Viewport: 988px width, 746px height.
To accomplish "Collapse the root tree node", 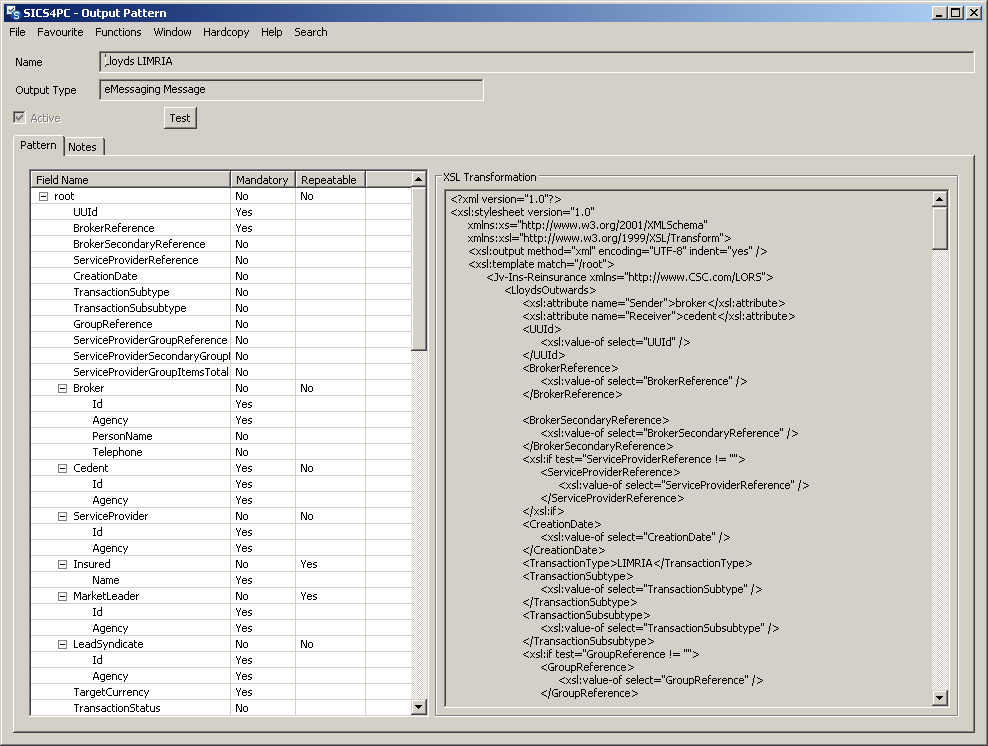I will tap(43, 196).
